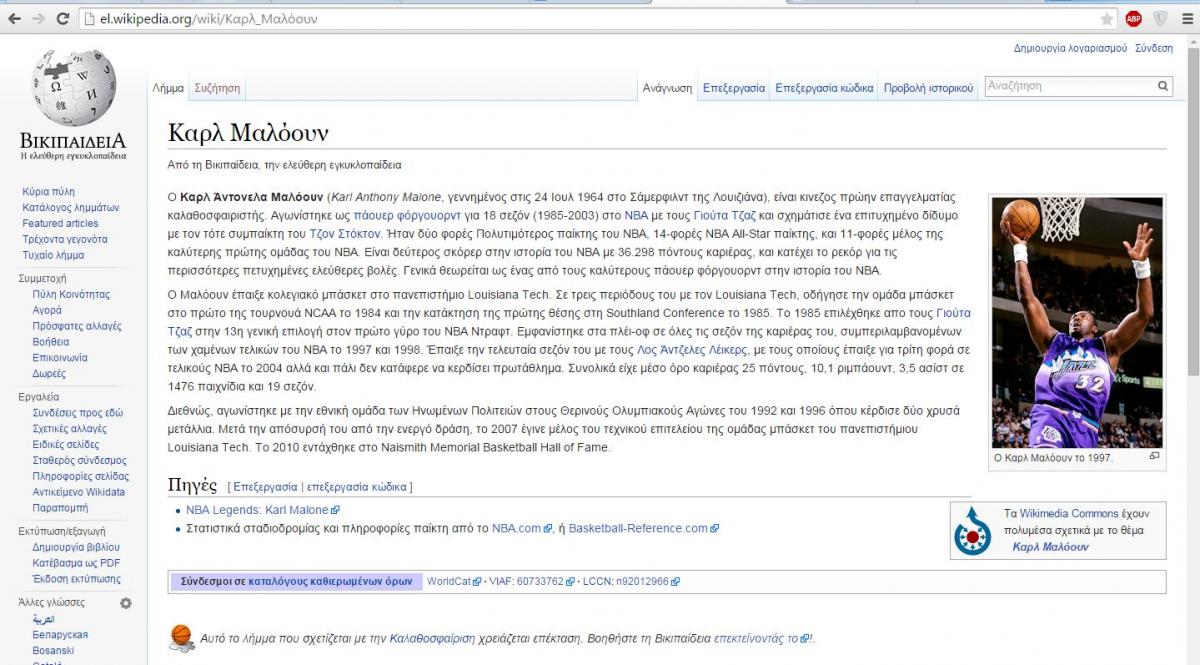Image resolution: width=1200 pixels, height=665 pixels.
Task: Click Κατέβασμα ως PDF link
Action: click(76, 563)
